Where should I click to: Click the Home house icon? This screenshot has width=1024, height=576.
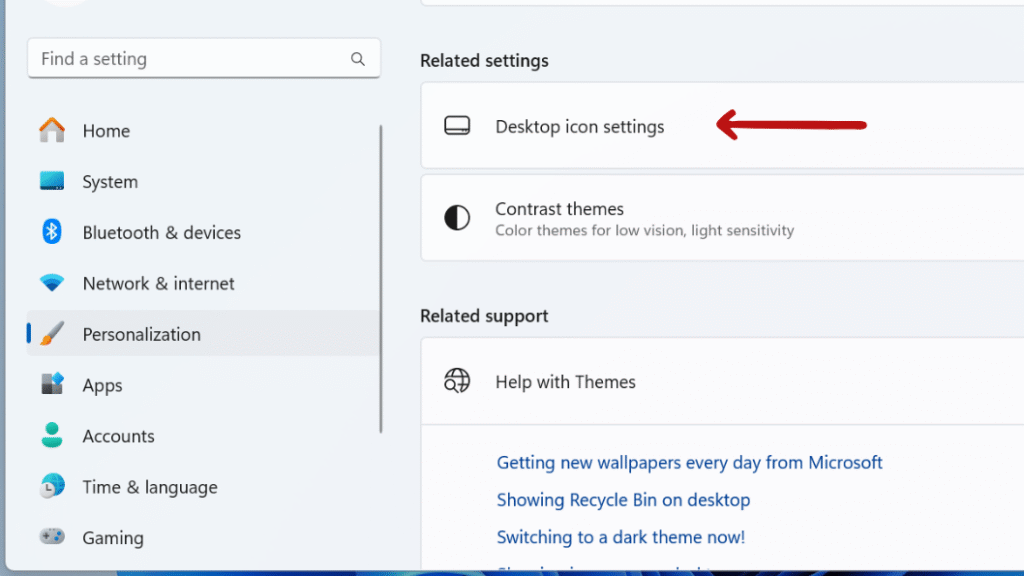pyautogui.click(x=52, y=130)
